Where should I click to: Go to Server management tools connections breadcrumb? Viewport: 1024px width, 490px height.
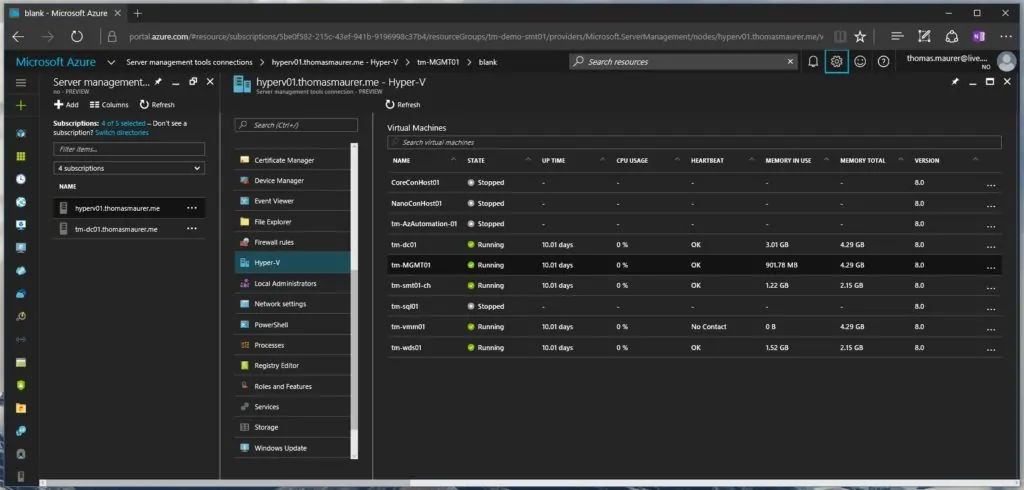(189, 62)
